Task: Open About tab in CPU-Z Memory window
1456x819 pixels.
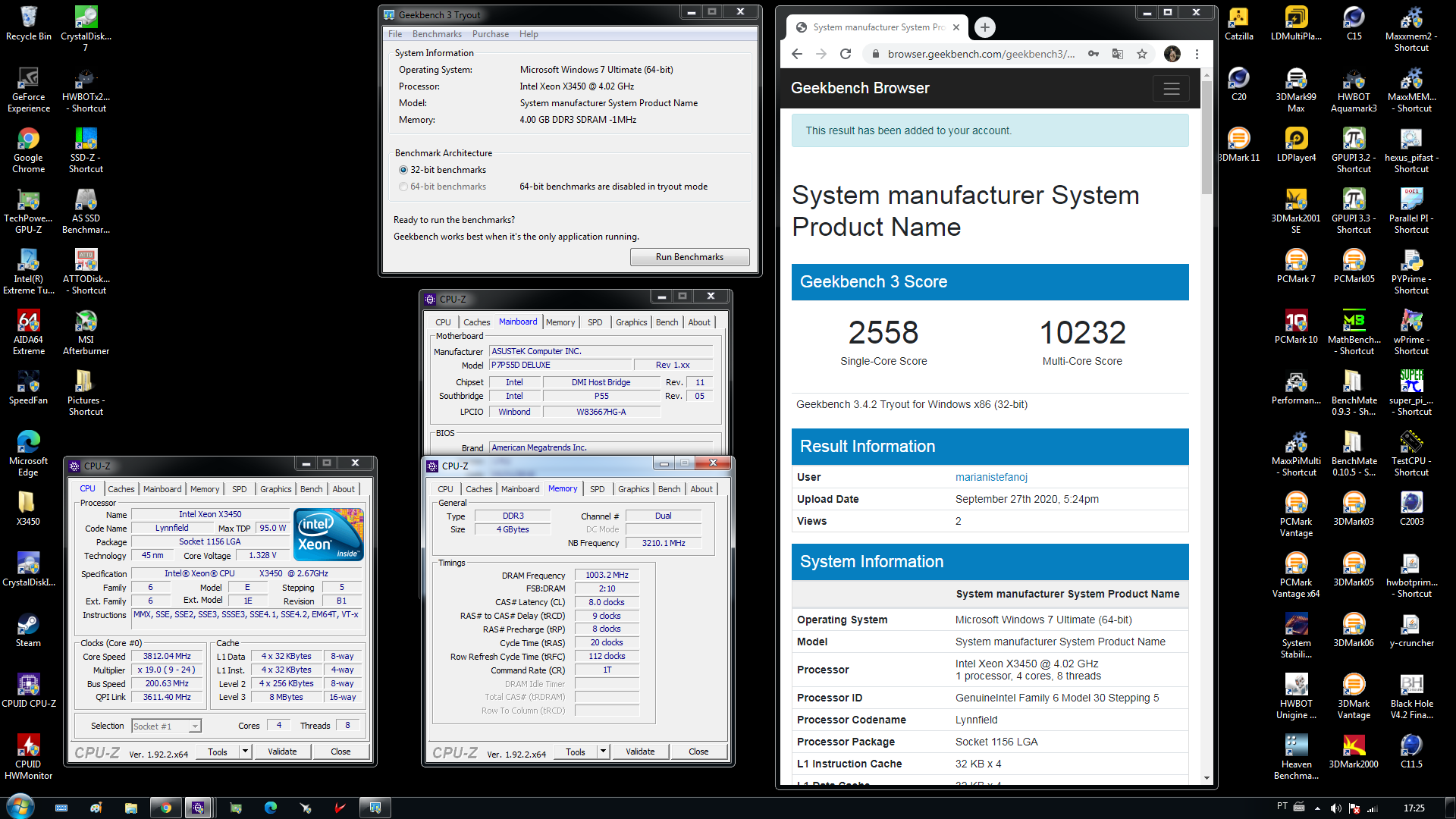Action: point(701,489)
